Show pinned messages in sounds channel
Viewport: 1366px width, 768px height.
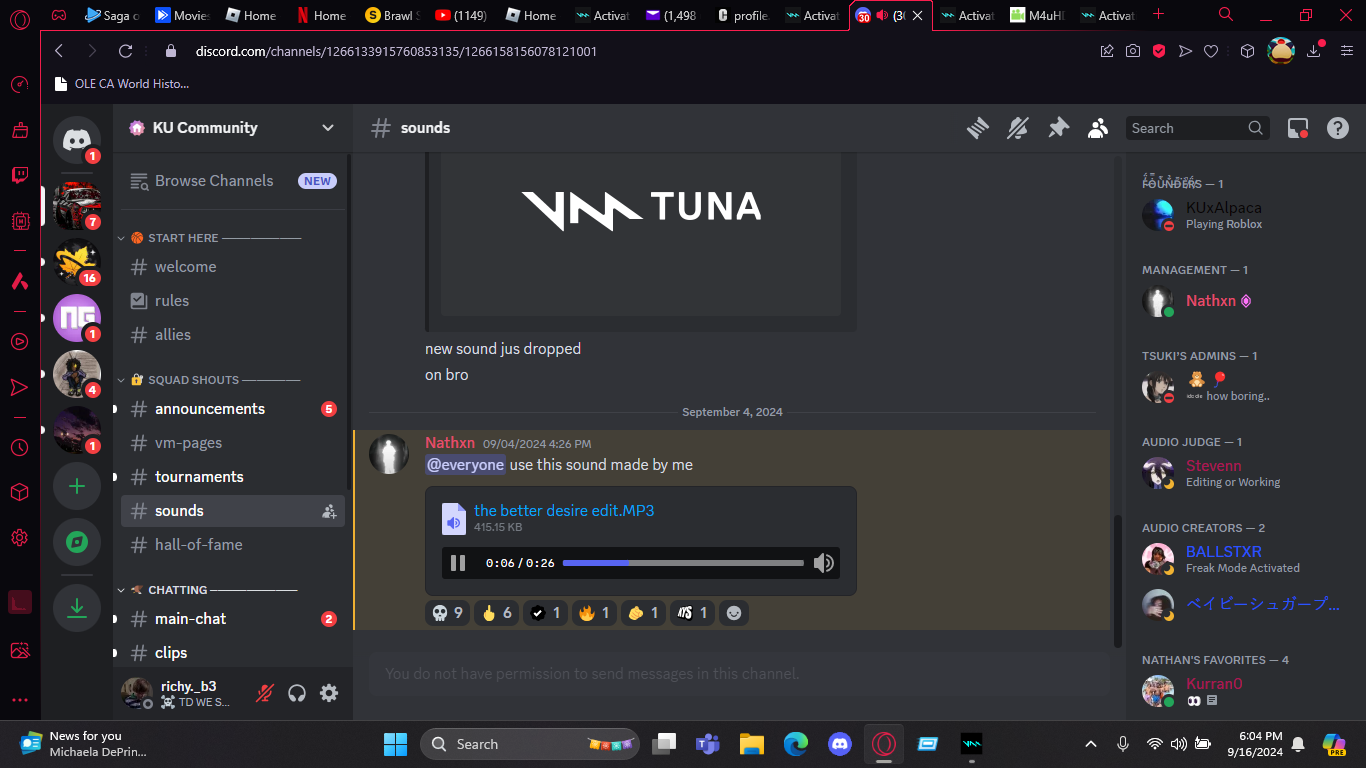[x=1058, y=128]
